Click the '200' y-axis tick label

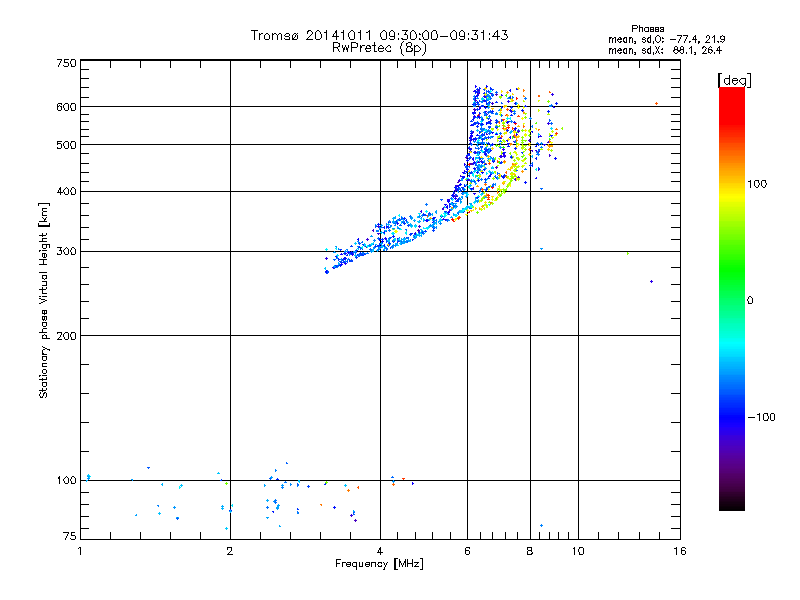pos(67,336)
